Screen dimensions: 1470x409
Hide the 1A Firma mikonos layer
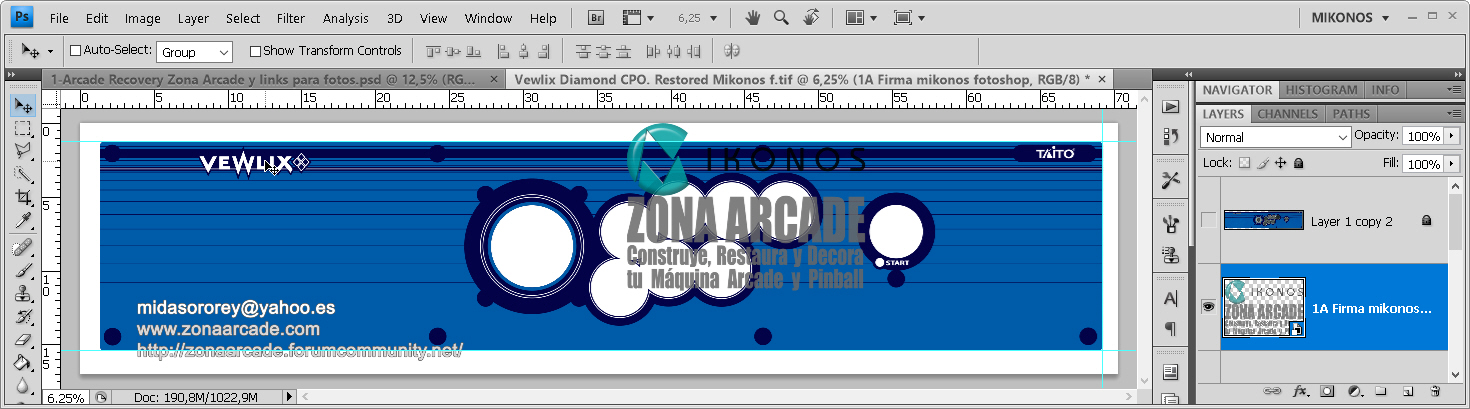tap(1209, 308)
